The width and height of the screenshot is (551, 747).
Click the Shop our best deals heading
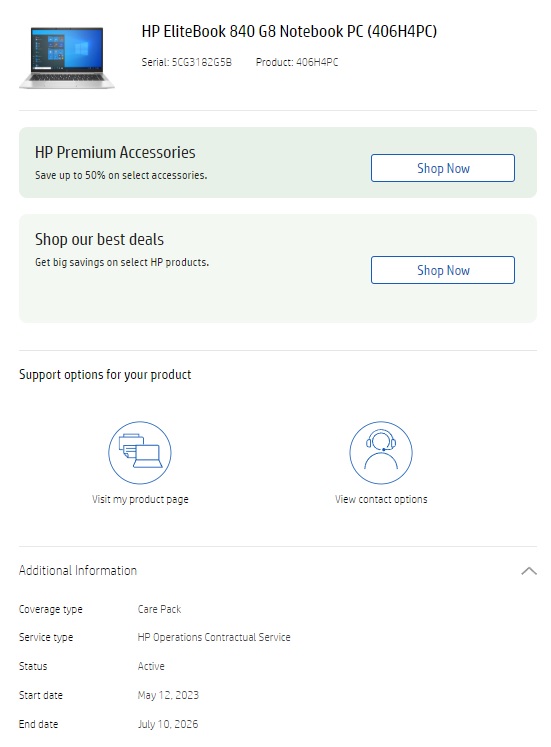point(100,239)
